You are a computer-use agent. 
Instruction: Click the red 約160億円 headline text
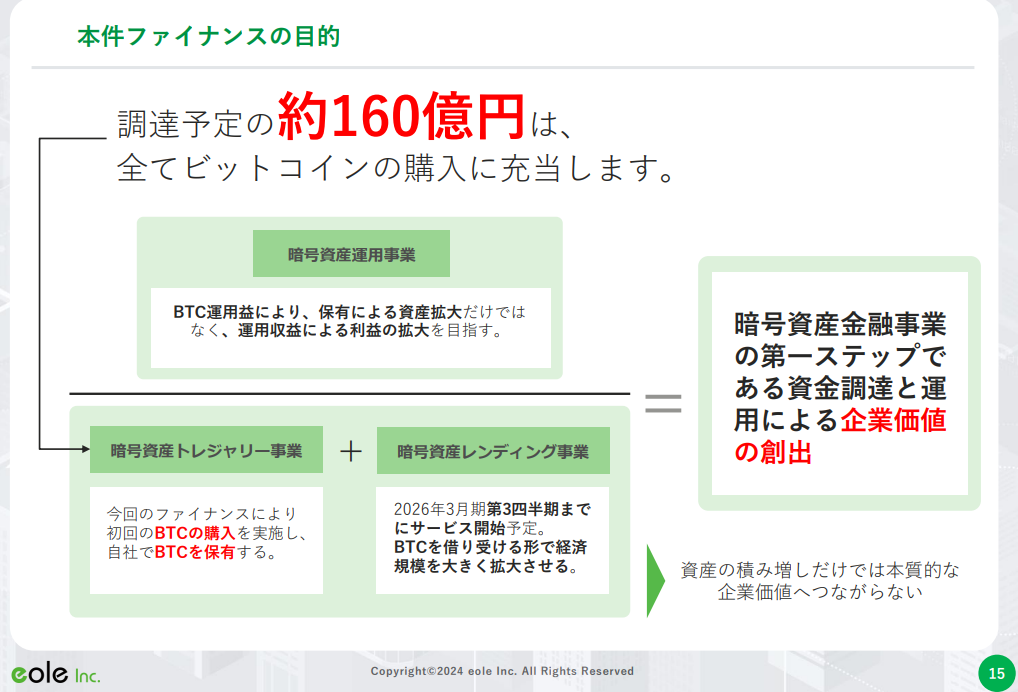pyautogui.click(x=401, y=117)
